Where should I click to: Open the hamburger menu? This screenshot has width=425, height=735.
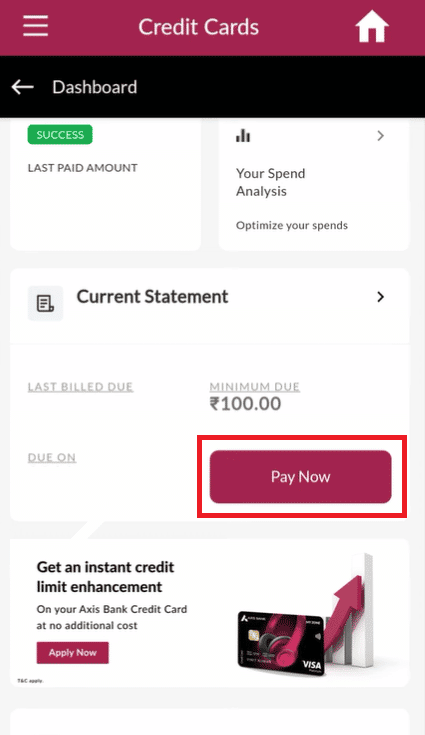36,25
